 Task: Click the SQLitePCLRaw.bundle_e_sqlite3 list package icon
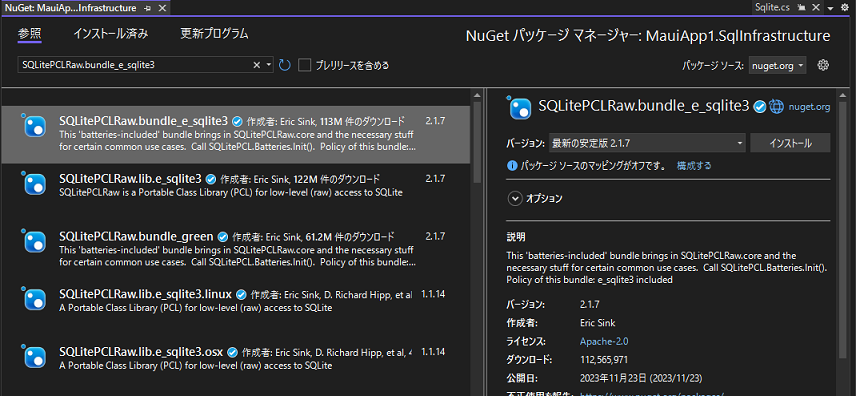click(x=34, y=126)
